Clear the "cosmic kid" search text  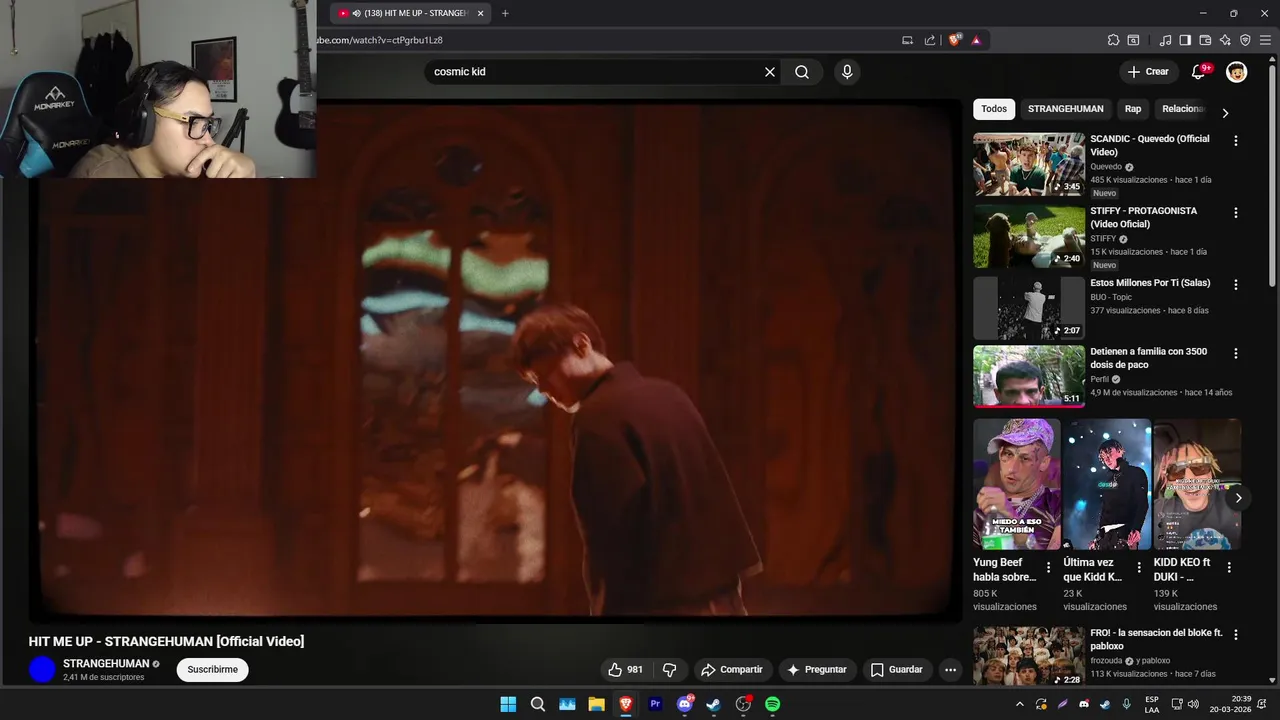click(770, 72)
